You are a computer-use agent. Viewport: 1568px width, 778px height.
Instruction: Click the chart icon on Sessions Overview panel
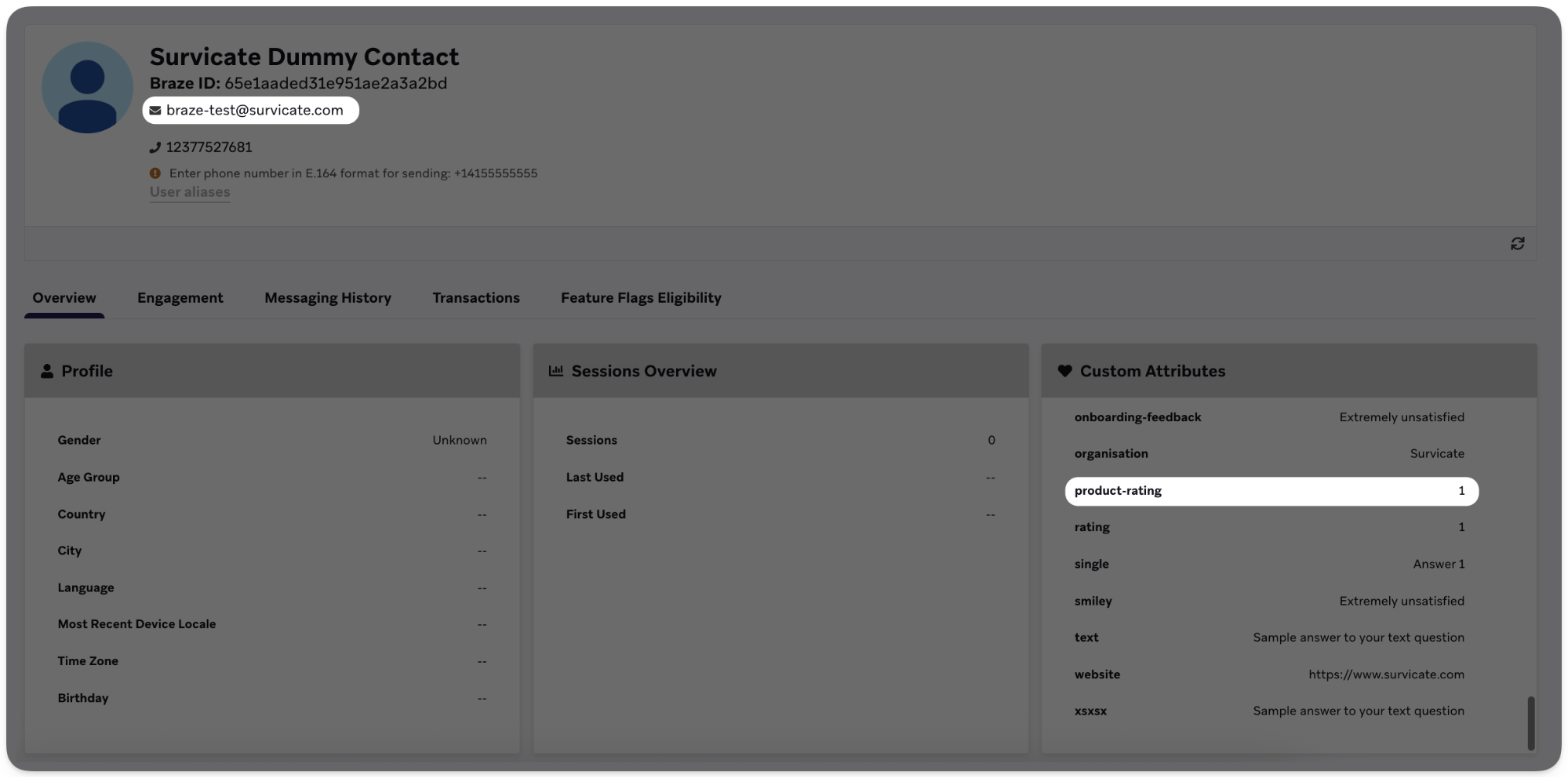556,370
